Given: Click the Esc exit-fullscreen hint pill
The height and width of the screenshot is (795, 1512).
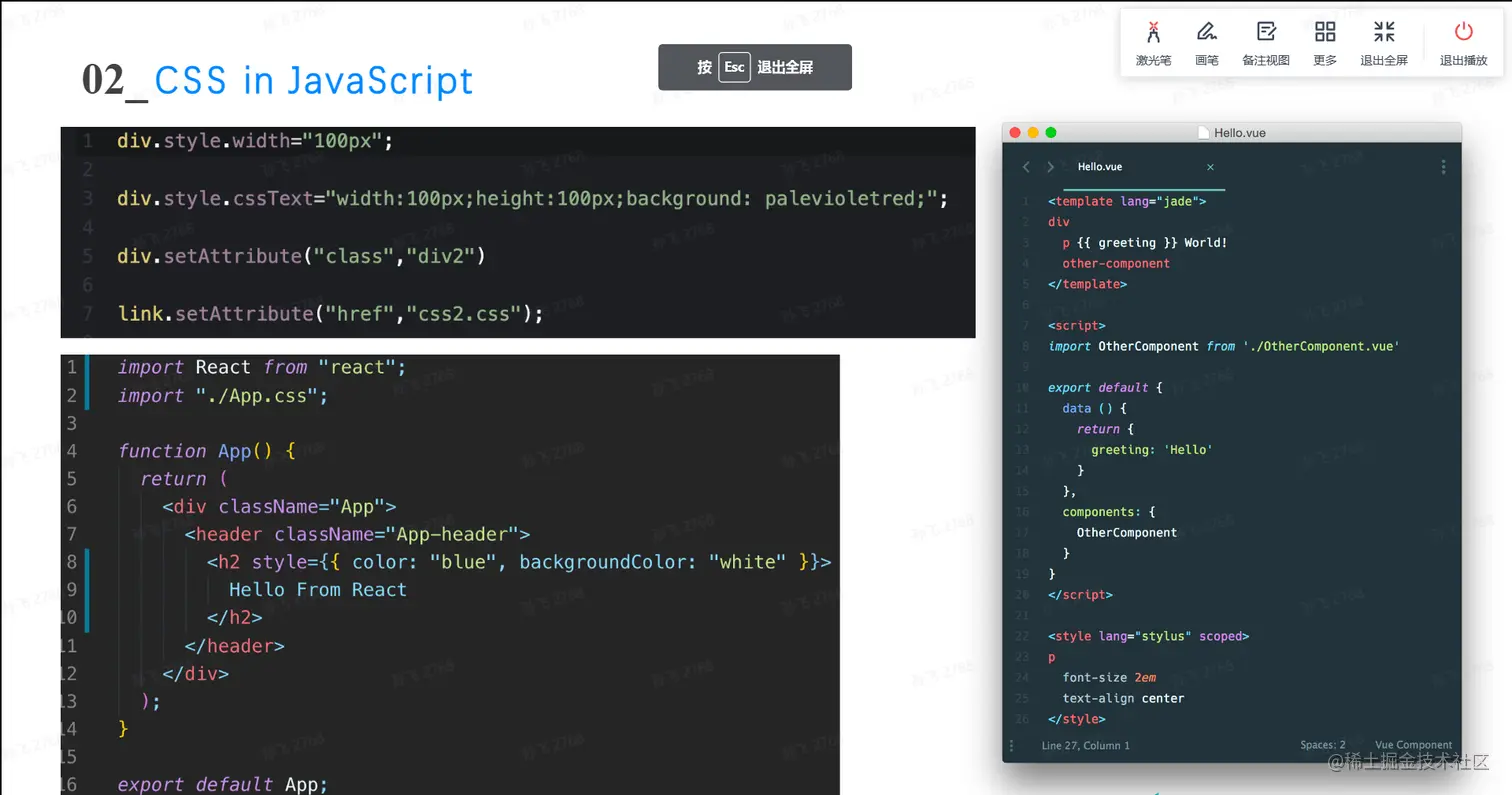Looking at the screenshot, I should pos(755,67).
